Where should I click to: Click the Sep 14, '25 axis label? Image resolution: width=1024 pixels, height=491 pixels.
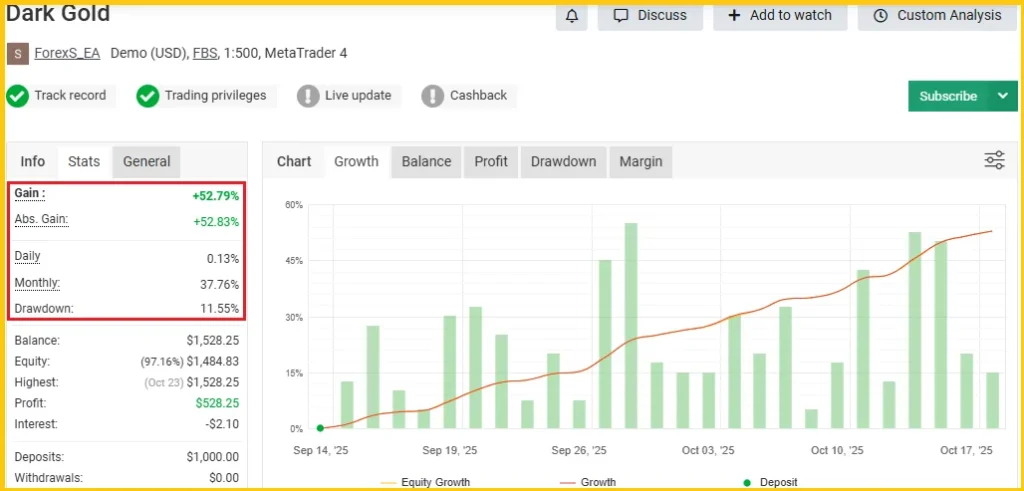321,451
